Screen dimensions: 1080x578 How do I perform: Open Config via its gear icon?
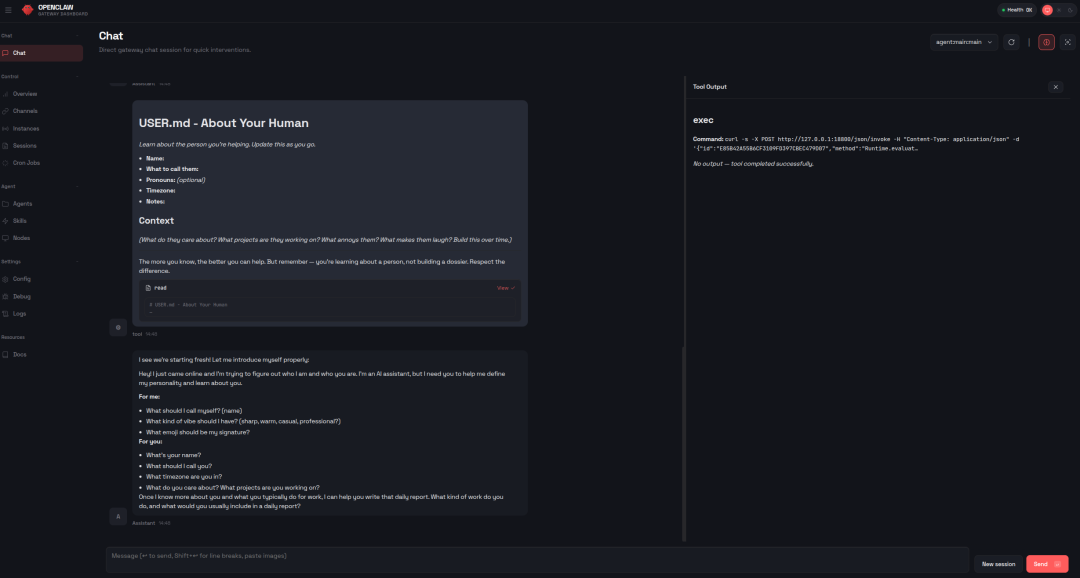click(x=6, y=279)
